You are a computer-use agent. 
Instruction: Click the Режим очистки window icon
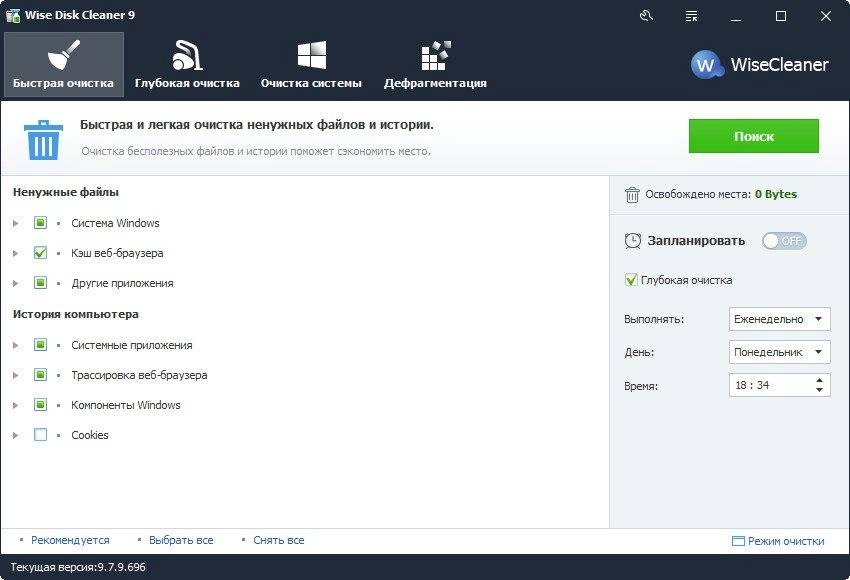(x=738, y=541)
